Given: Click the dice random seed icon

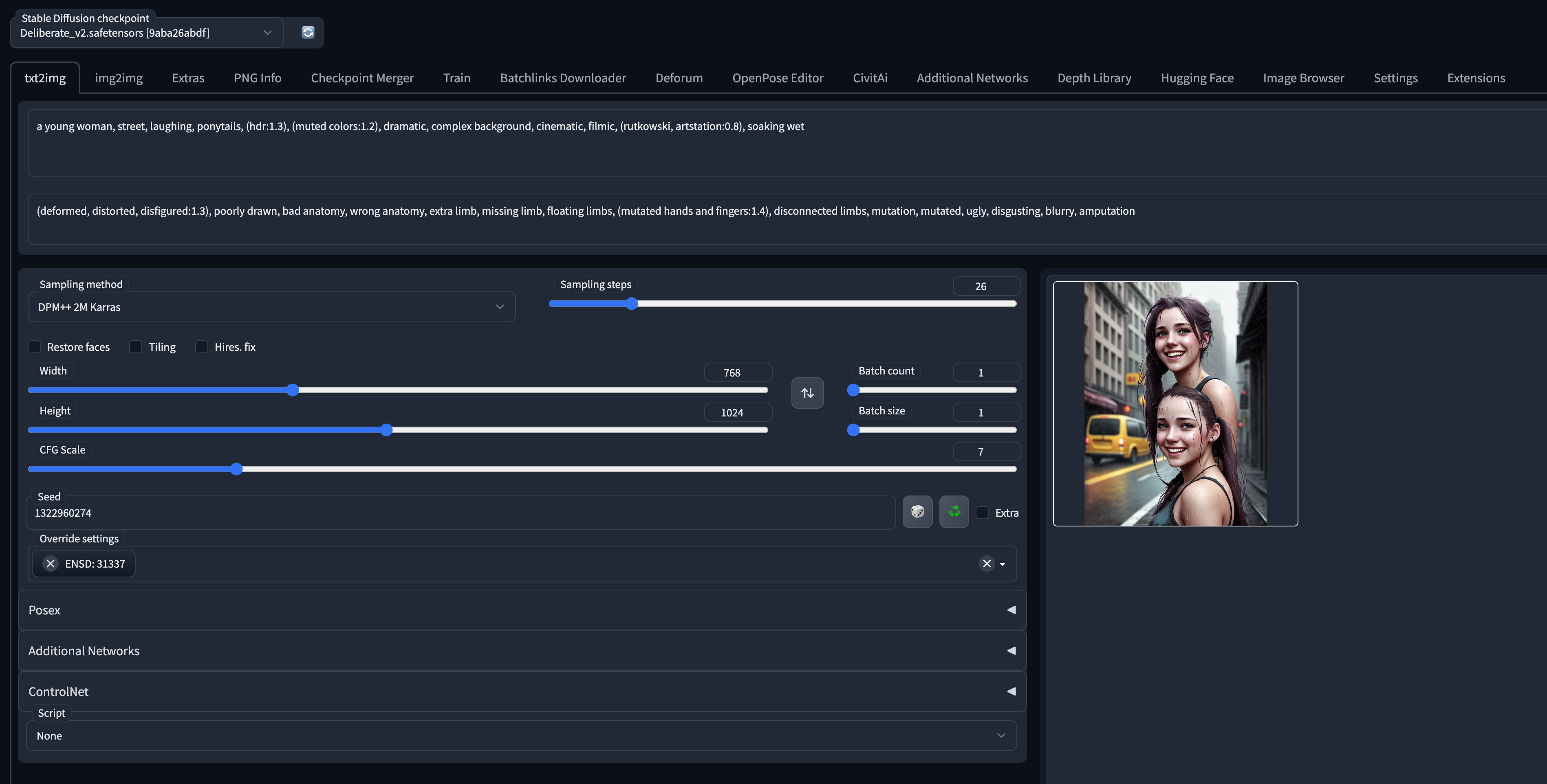Looking at the screenshot, I should [917, 511].
